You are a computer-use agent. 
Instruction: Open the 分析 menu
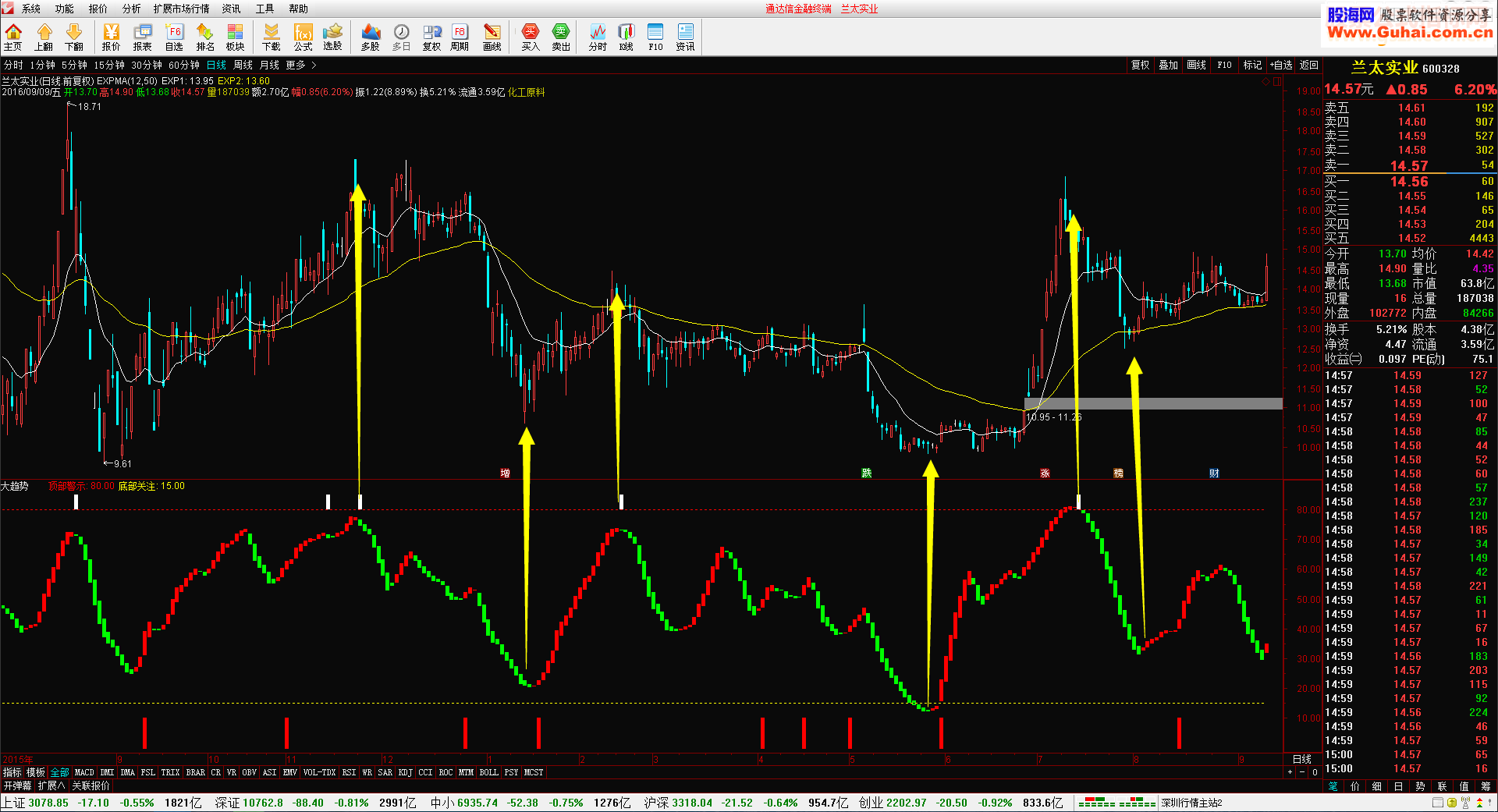132,9
